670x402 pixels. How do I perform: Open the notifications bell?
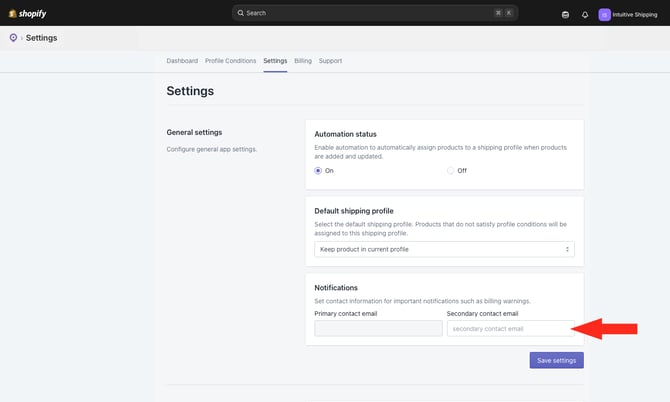585,15
